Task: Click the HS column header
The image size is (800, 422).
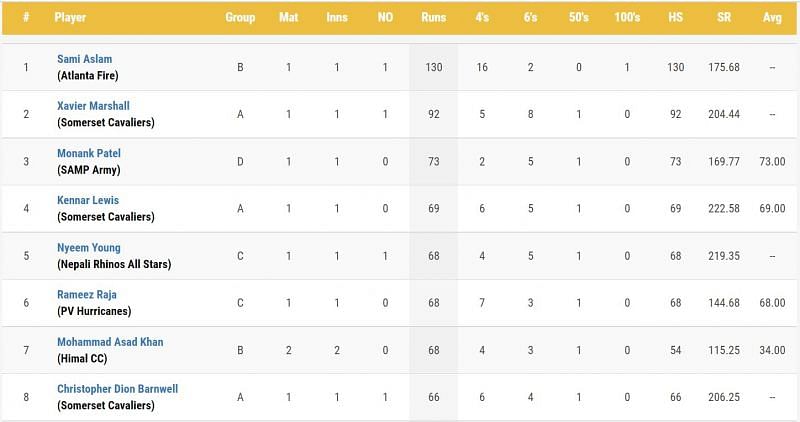Action: [675, 17]
